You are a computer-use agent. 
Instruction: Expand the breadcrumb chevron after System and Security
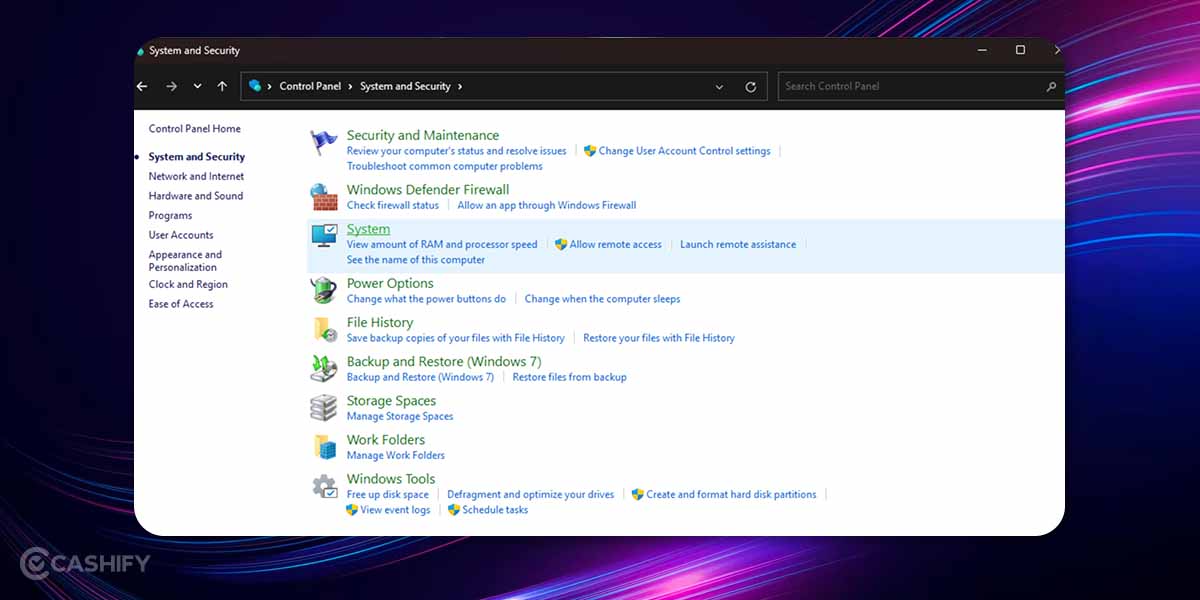coord(459,86)
